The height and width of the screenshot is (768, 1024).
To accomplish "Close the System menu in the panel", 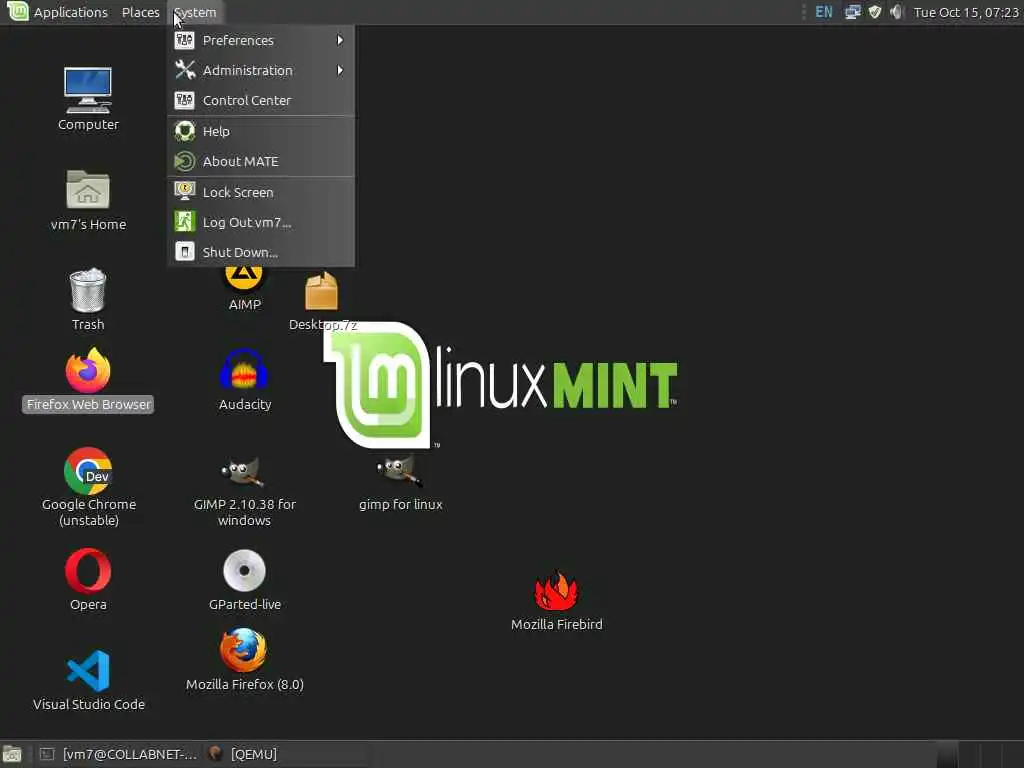I will pyautogui.click(x=195, y=12).
